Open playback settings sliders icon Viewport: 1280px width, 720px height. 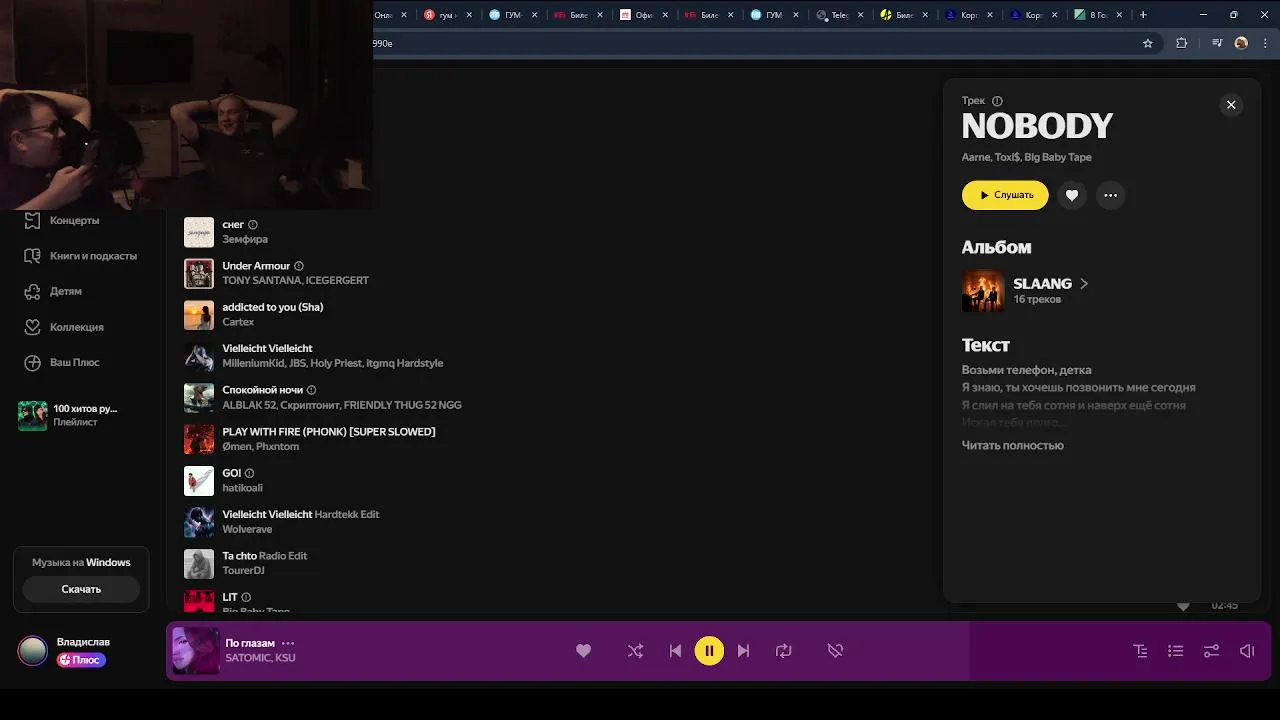pyautogui.click(x=1211, y=651)
